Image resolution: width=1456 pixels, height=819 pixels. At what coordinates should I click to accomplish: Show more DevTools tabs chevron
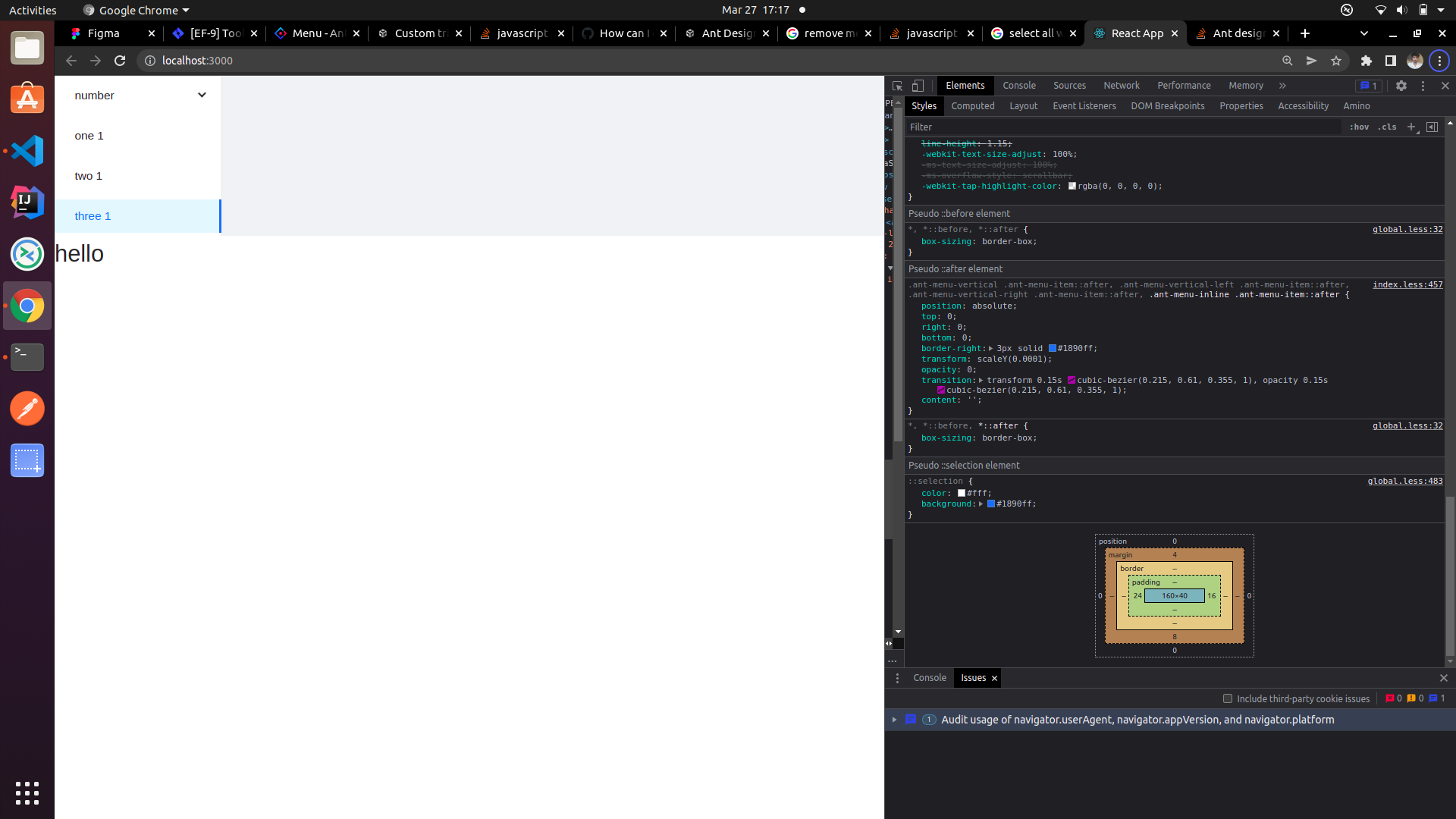pos(1282,86)
